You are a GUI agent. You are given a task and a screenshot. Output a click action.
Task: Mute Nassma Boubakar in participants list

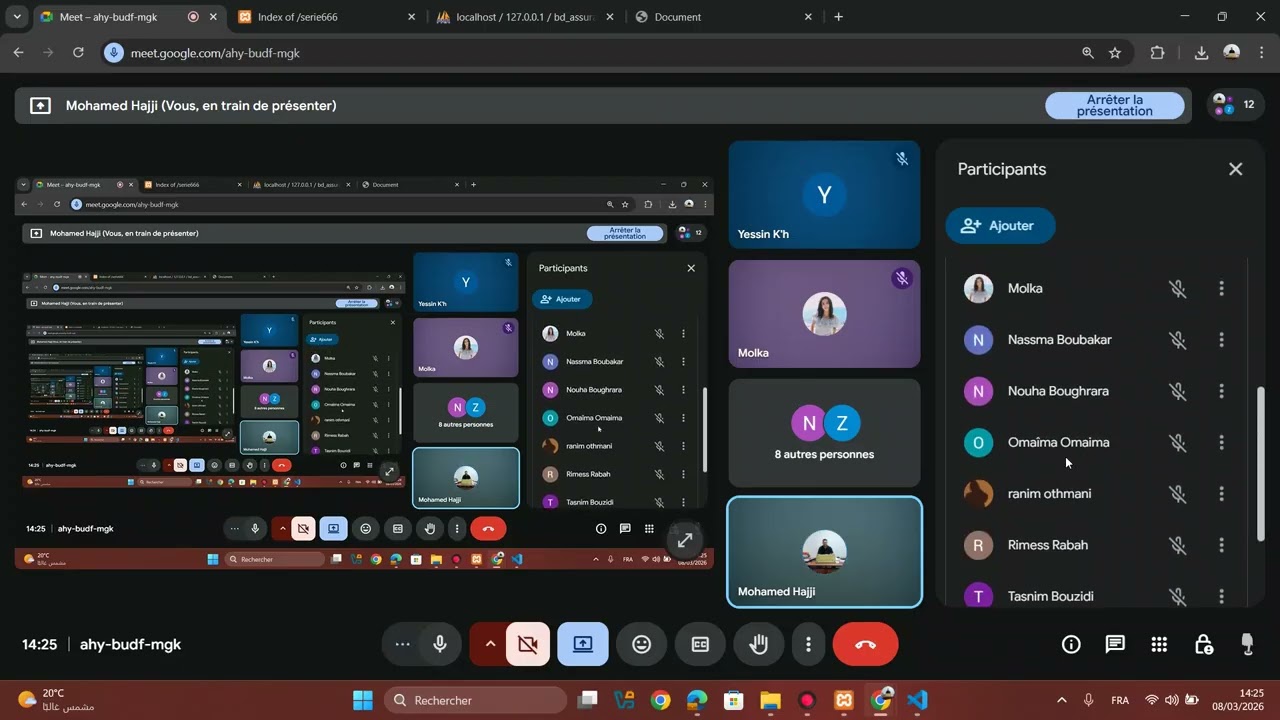tap(1178, 340)
